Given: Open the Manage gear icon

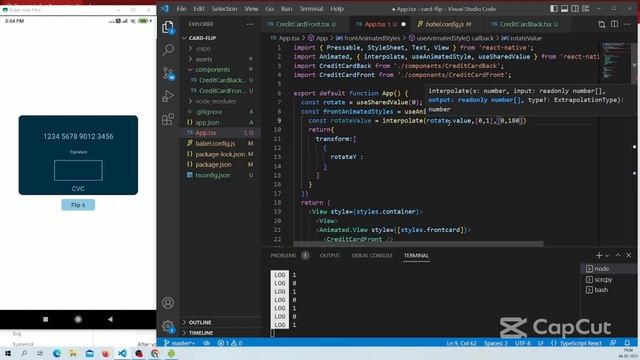Looking at the screenshot, I should pos(168,326).
